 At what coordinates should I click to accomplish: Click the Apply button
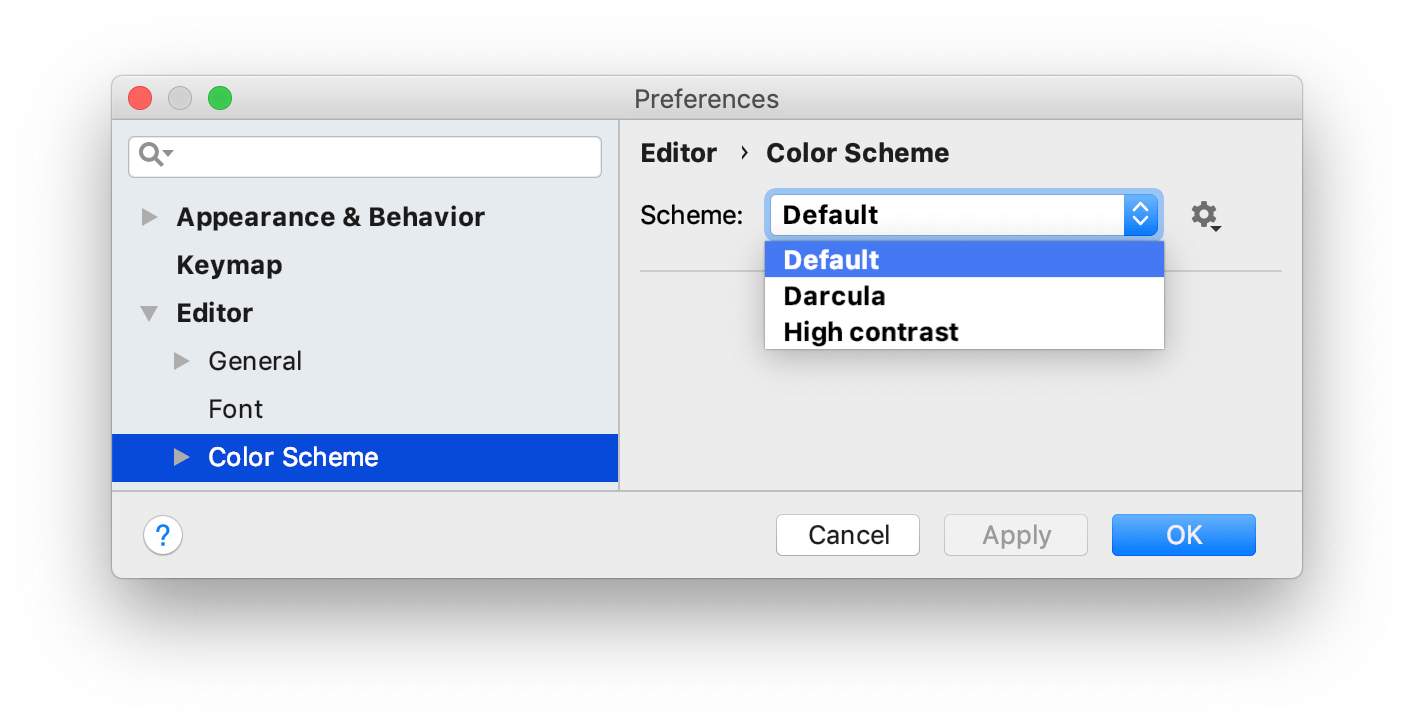pos(1015,535)
